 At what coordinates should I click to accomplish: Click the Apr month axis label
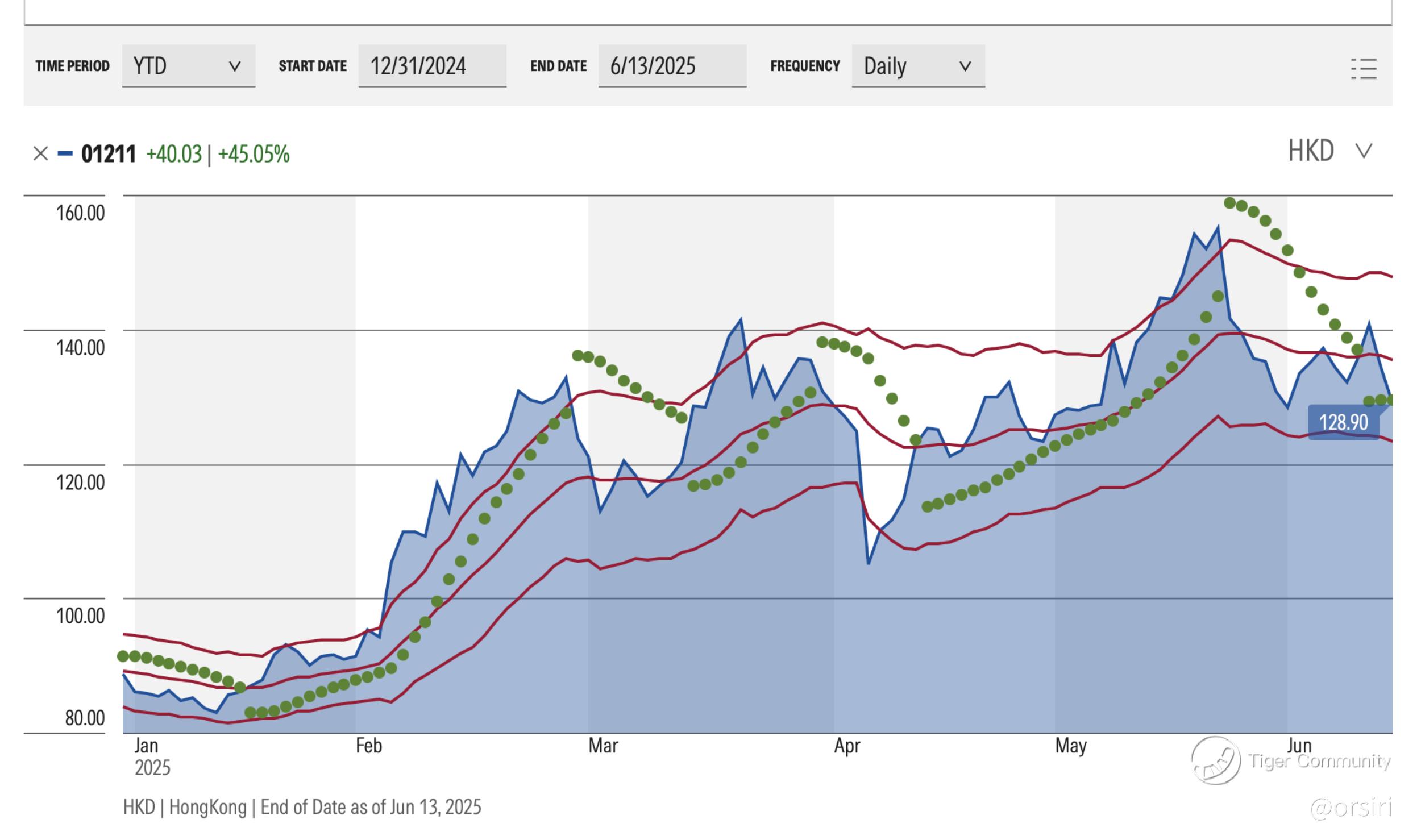point(846,746)
